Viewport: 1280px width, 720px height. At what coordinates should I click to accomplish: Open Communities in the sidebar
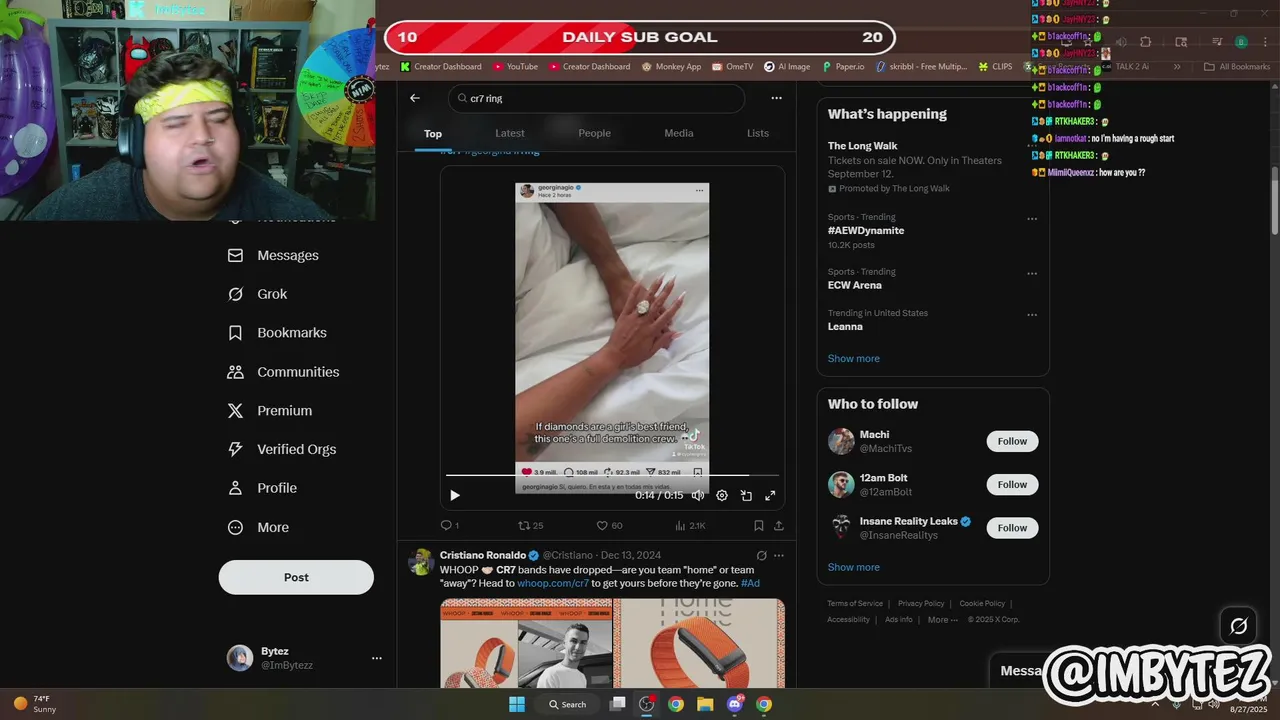(x=284, y=372)
